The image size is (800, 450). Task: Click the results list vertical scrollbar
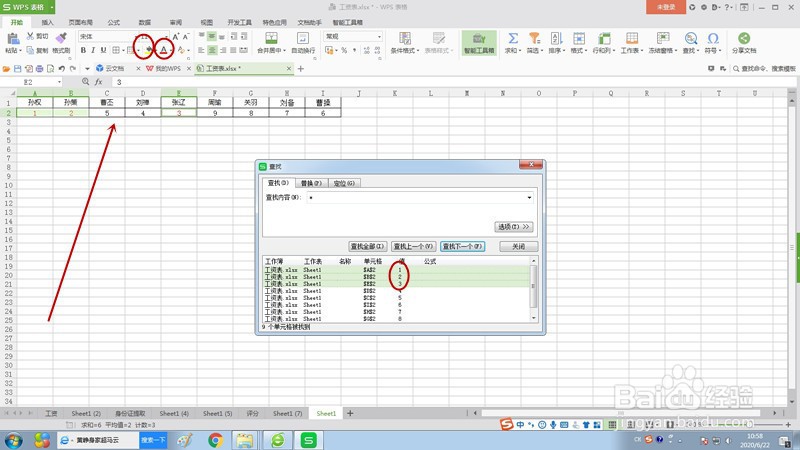534,289
